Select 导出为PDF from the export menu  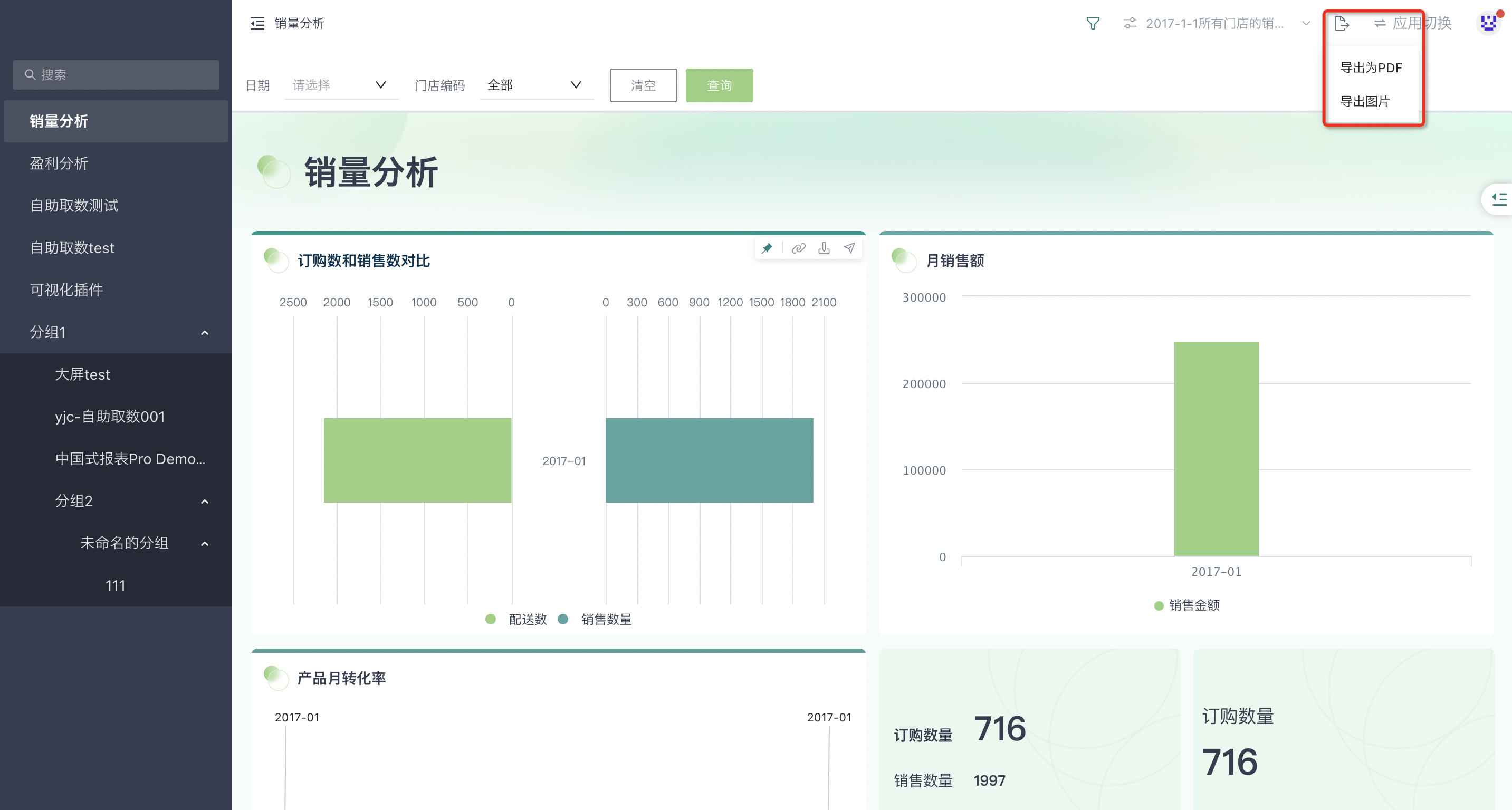point(1371,67)
